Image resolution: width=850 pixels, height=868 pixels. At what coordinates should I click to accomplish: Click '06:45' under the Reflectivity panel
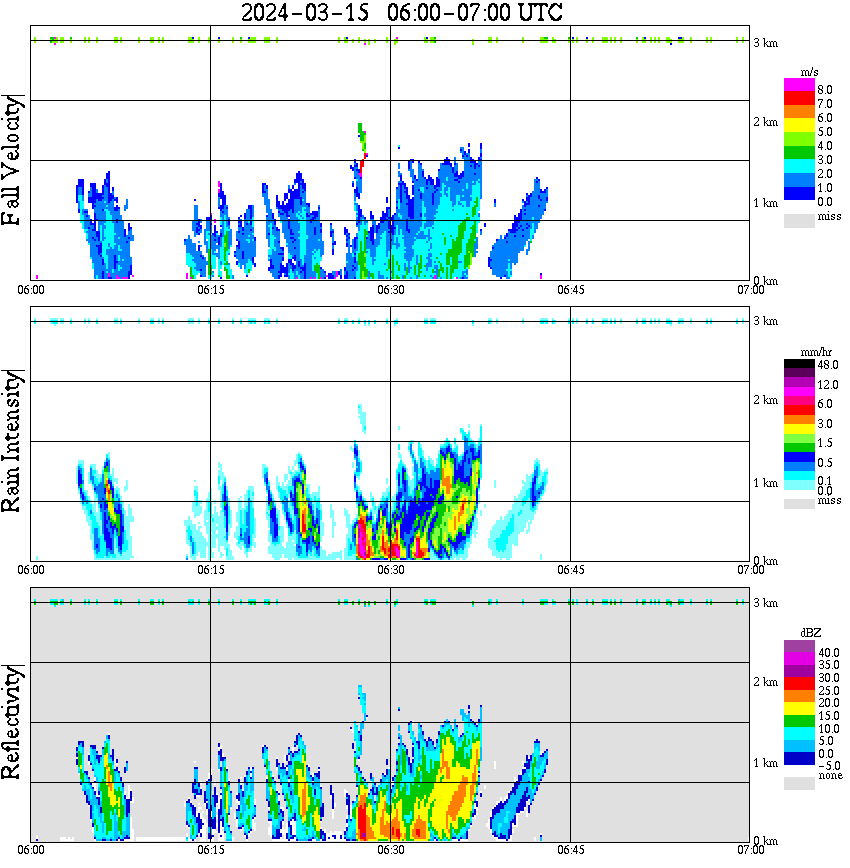click(x=570, y=850)
